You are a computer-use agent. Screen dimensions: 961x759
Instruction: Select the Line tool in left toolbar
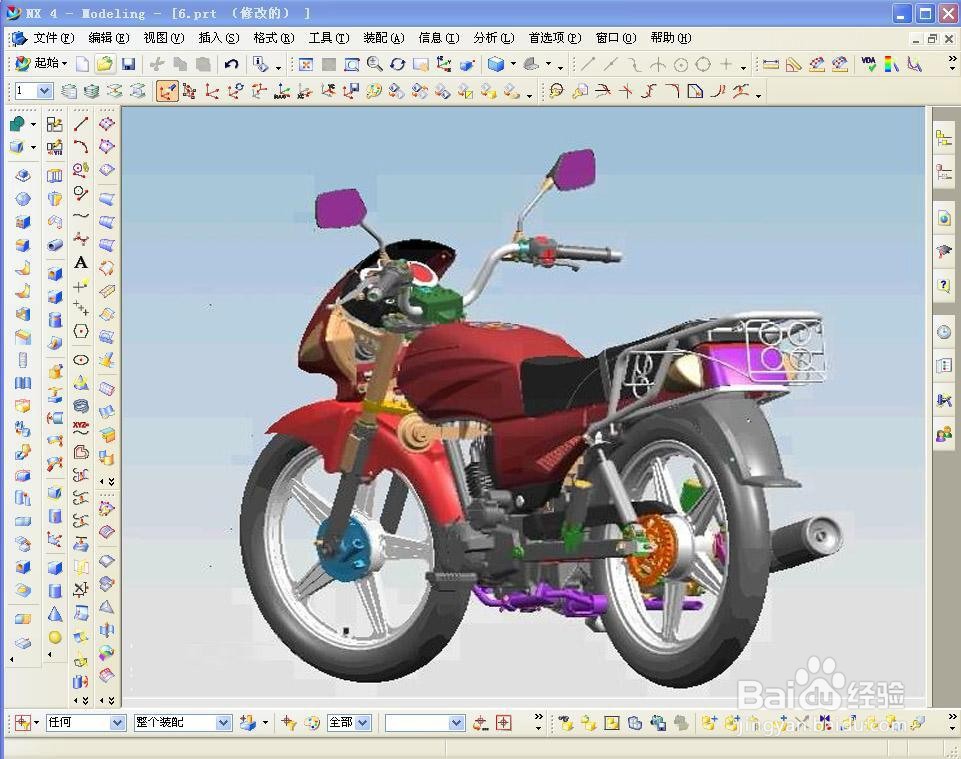click(81, 124)
